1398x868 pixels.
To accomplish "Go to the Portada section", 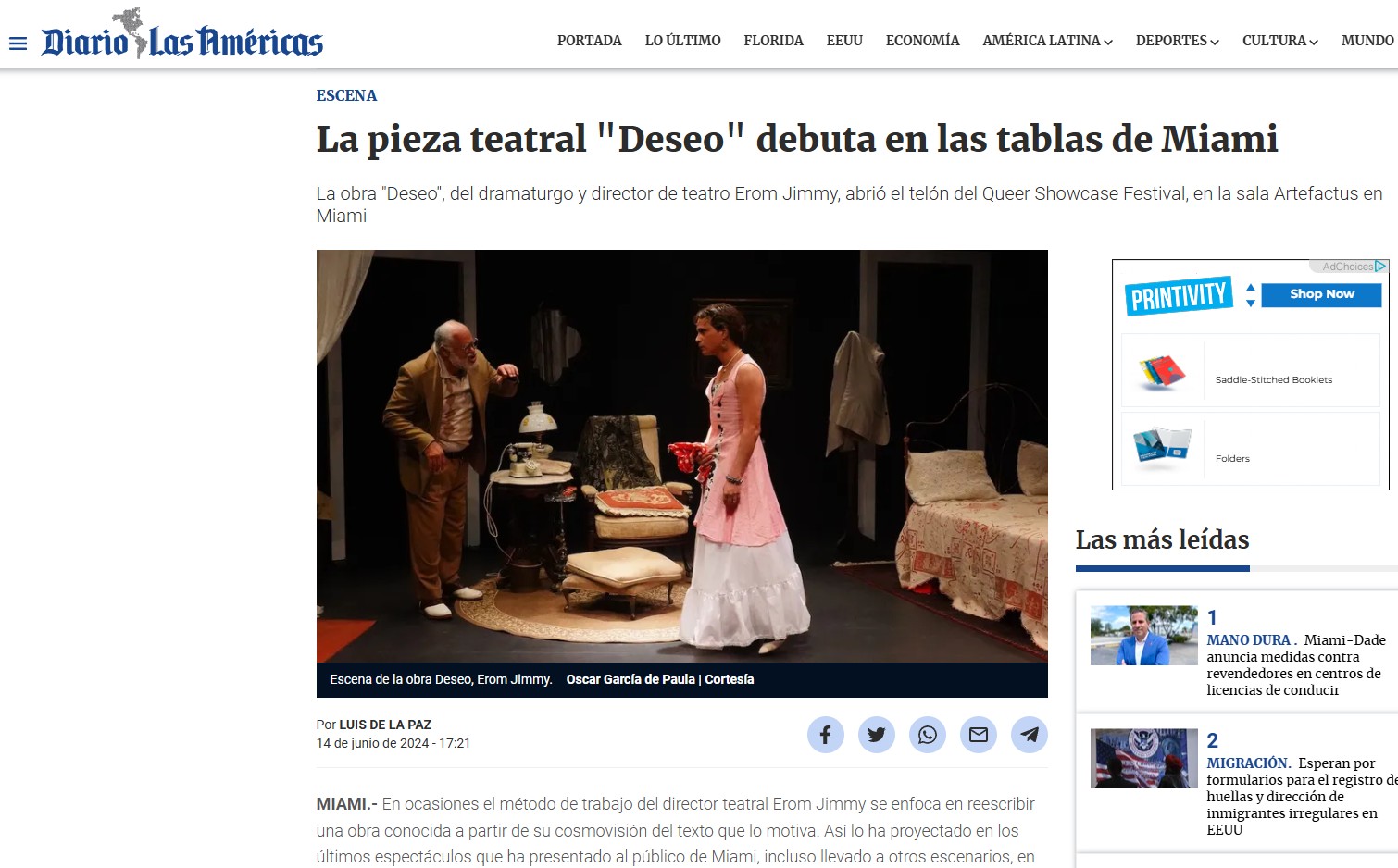I will (x=589, y=41).
